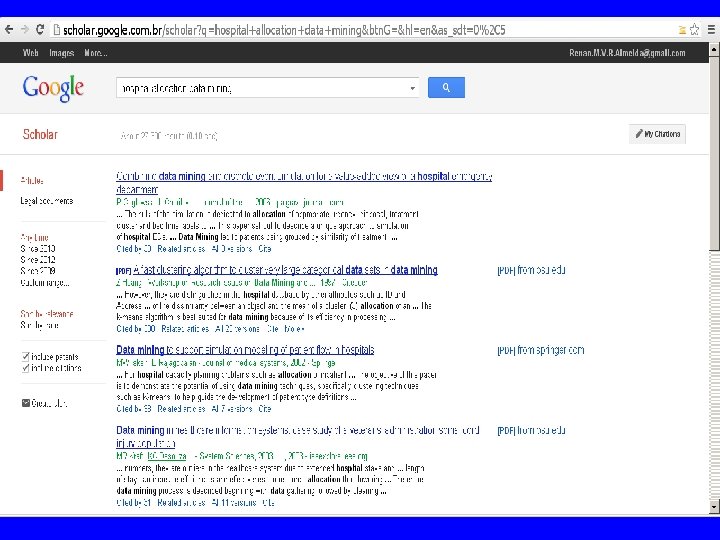The image size is (720, 540).
Task: Select 'Legal documents' in the left sidebar
Action: pos(46,201)
